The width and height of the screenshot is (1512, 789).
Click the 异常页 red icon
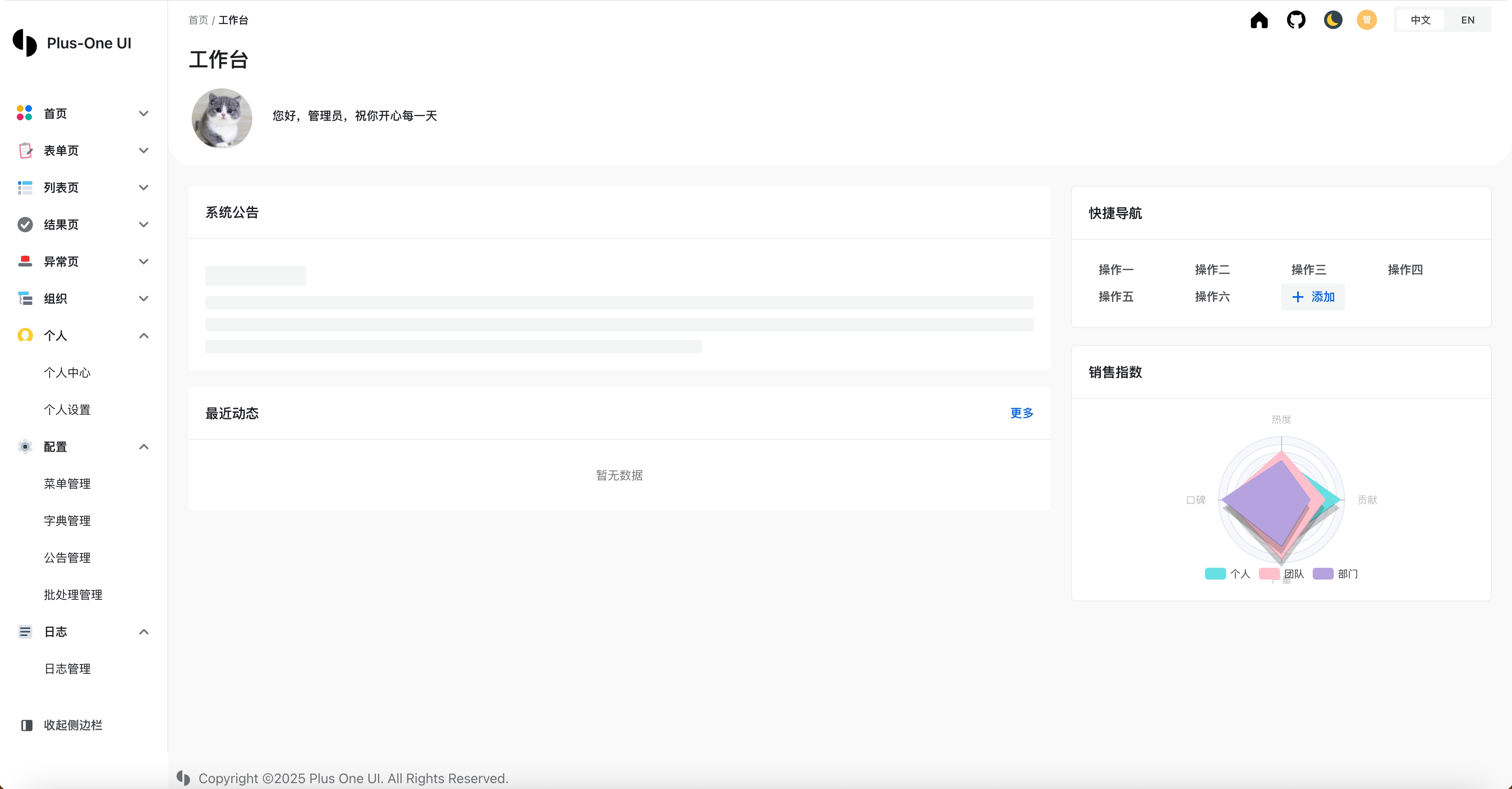(x=25, y=261)
